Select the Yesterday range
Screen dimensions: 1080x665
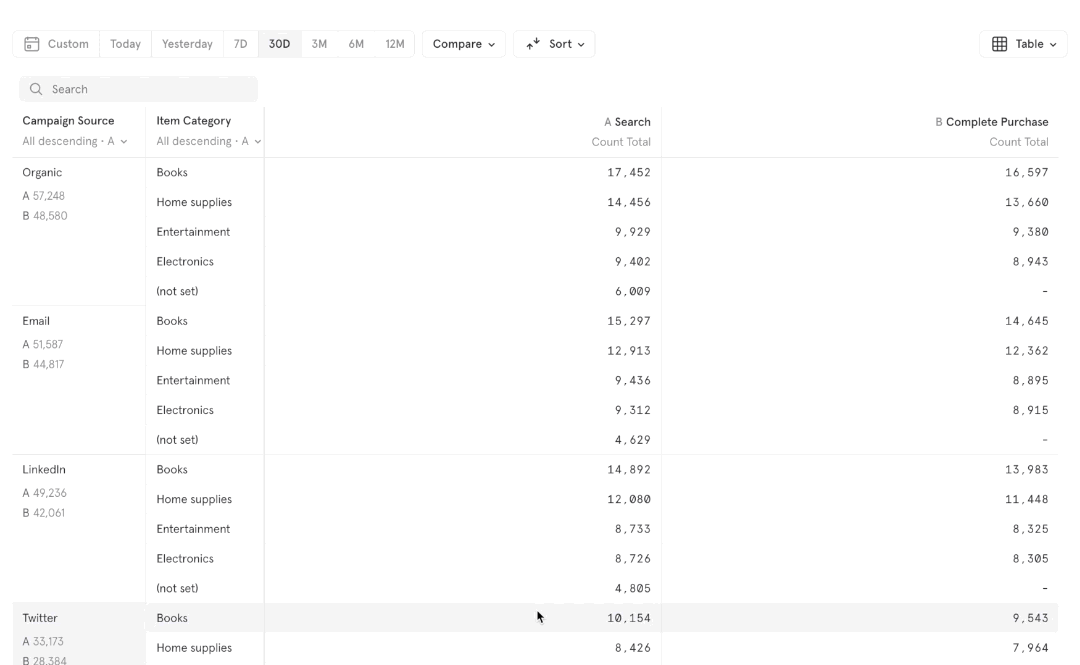click(187, 44)
